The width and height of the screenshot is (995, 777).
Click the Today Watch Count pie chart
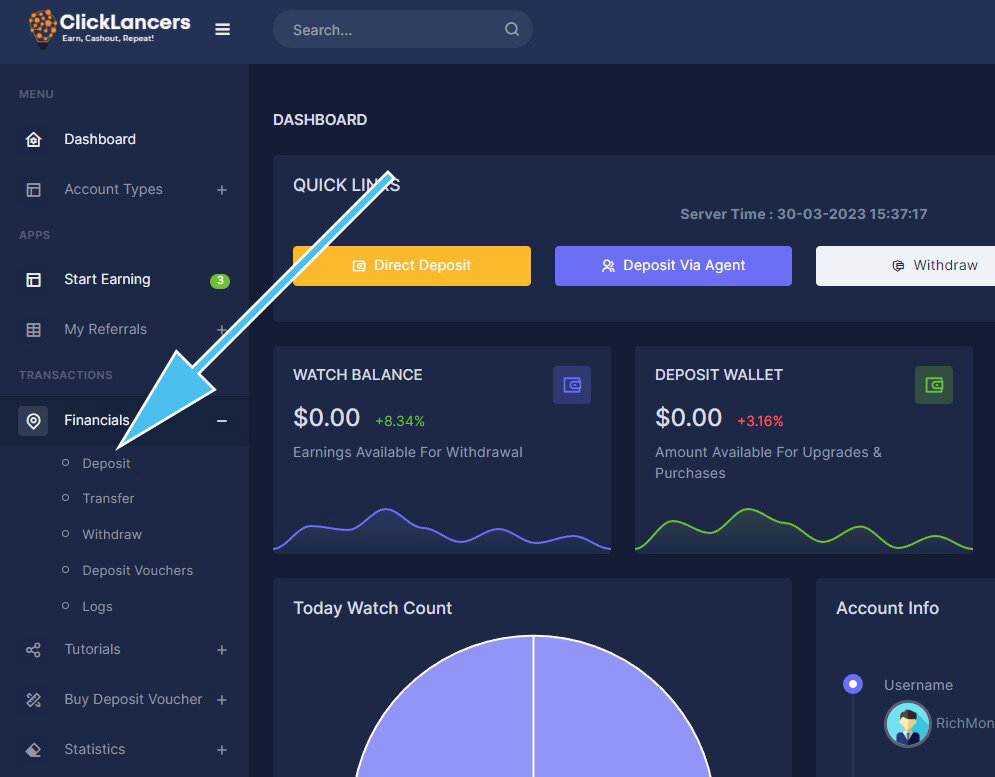click(534, 706)
